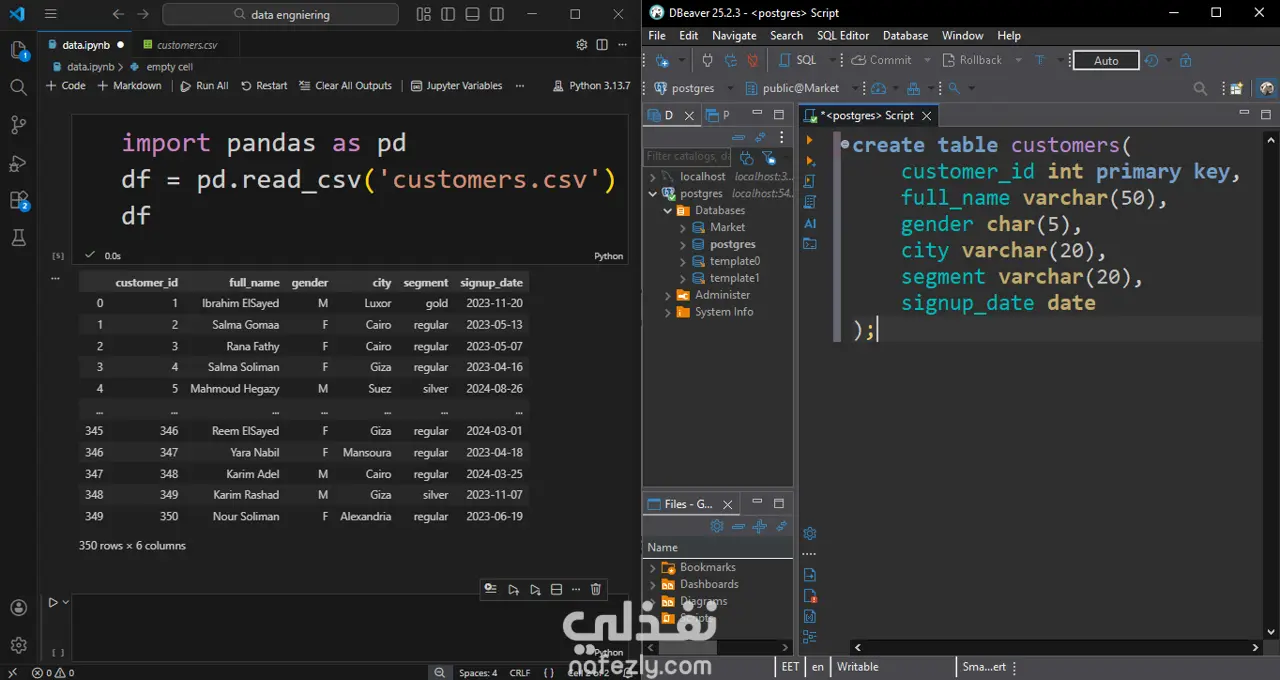Collapse the postgres connection node
The height and width of the screenshot is (680, 1280).
[653, 194]
